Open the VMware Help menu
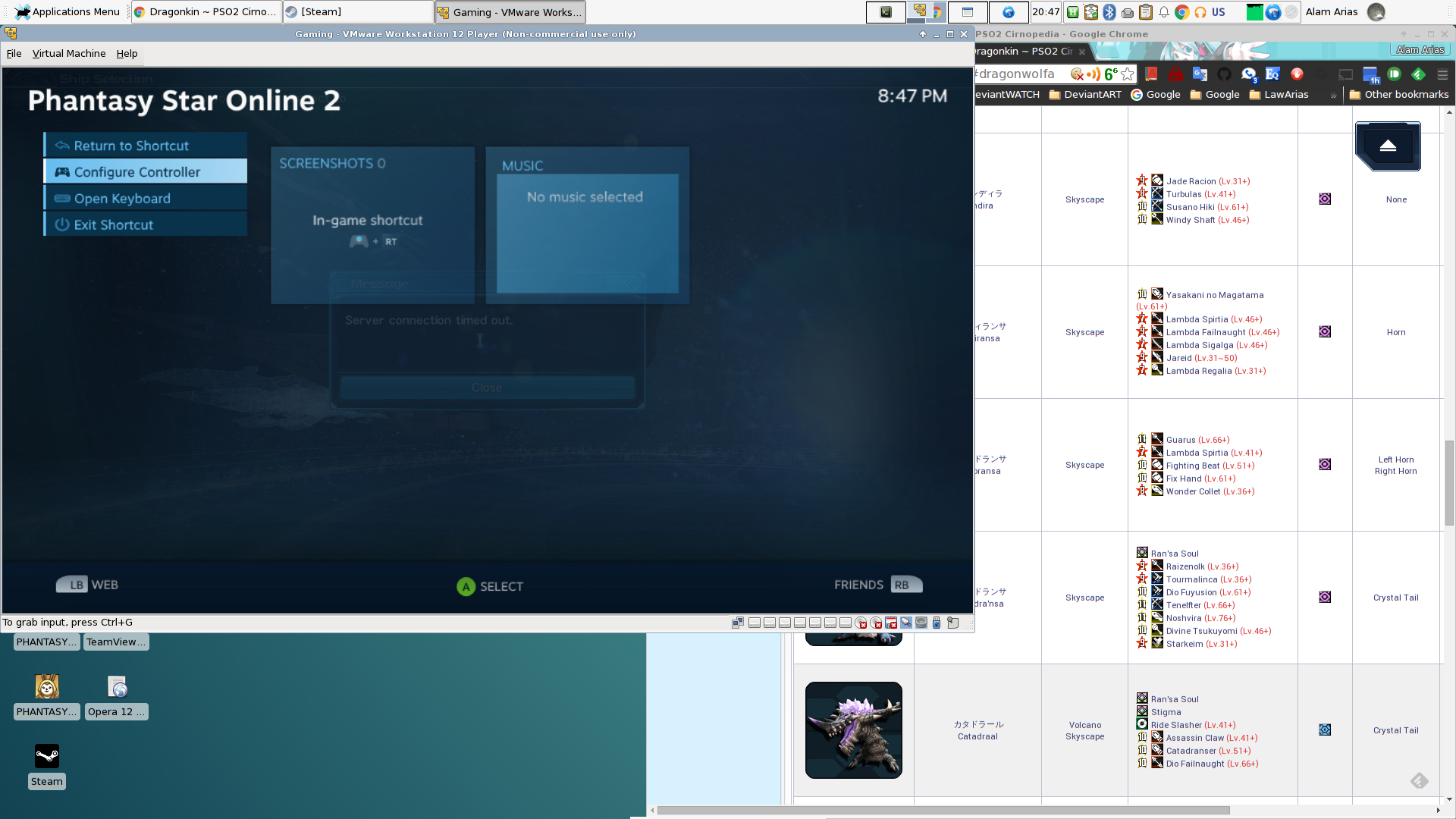 tap(127, 53)
